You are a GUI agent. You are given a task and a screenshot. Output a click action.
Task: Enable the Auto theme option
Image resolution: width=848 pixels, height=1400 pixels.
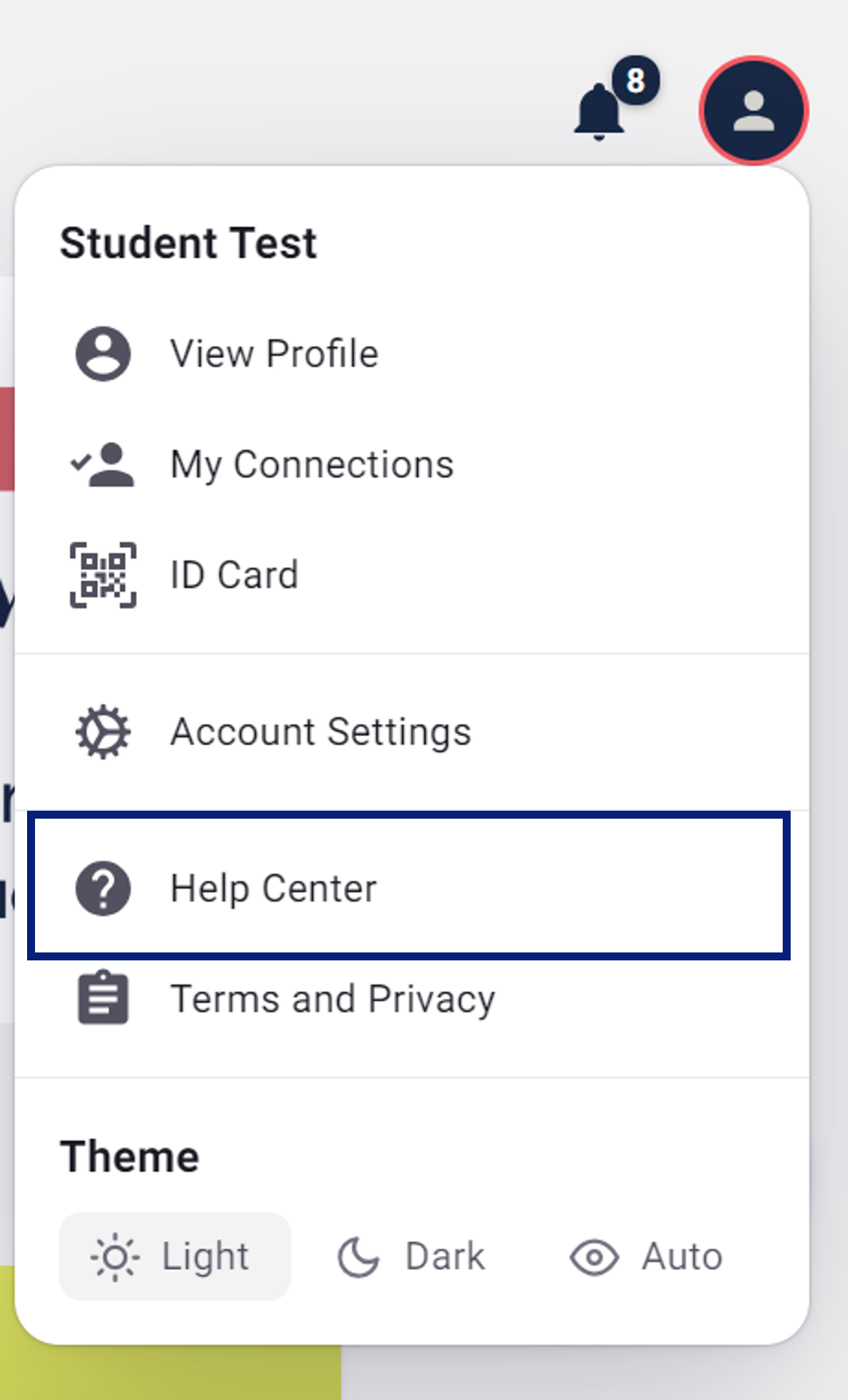pos(647,1257)
